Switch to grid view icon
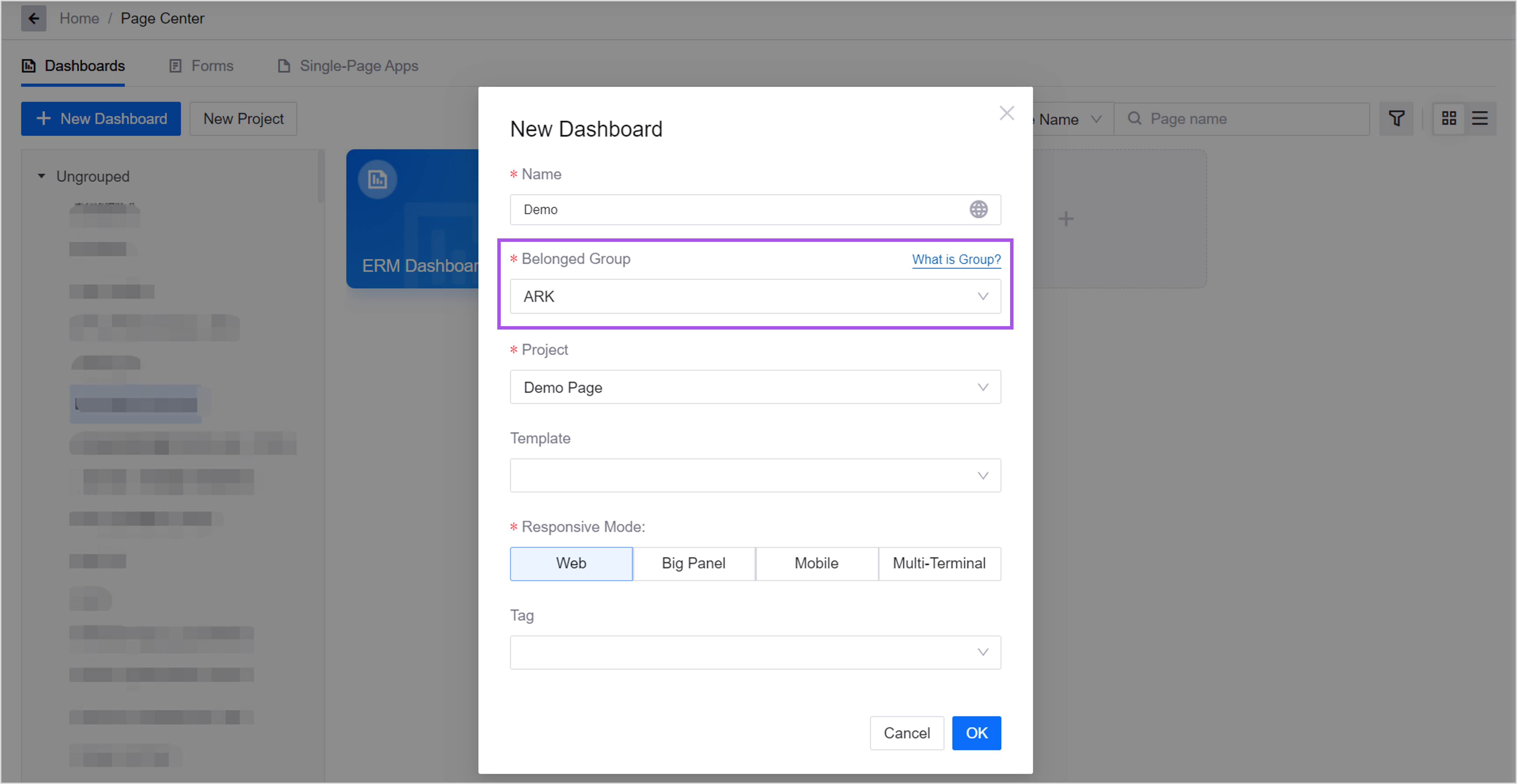This screenshot has height=784, width=1517. click(x=1449, y=119)
